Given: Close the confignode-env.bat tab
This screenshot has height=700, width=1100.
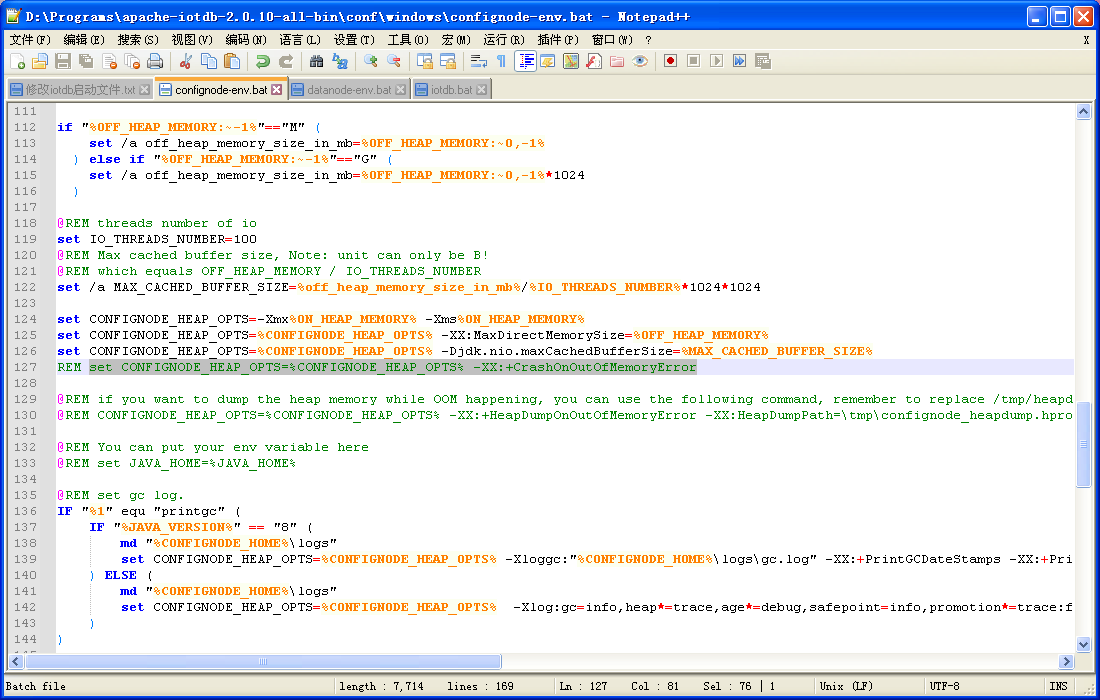Looking at the screenshot, I should point(276,90).
